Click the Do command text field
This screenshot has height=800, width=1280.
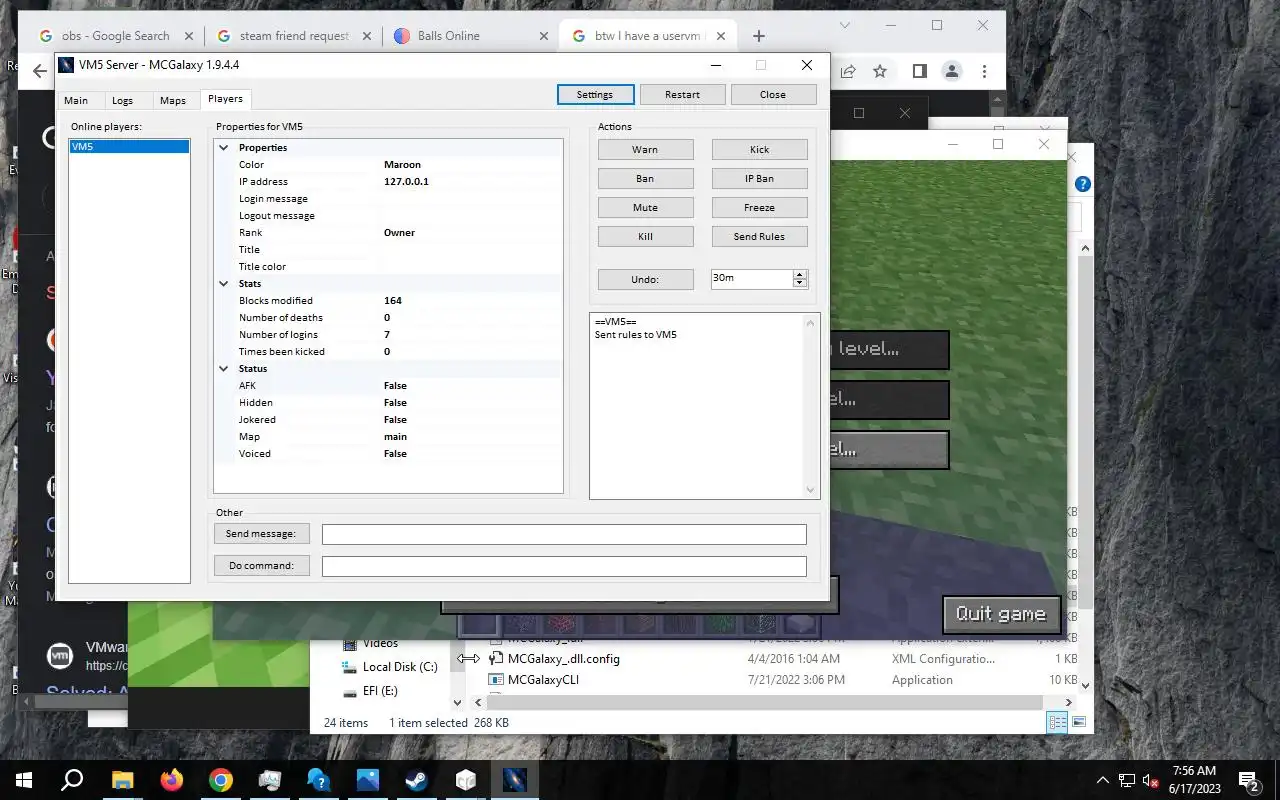pos(564,566)
